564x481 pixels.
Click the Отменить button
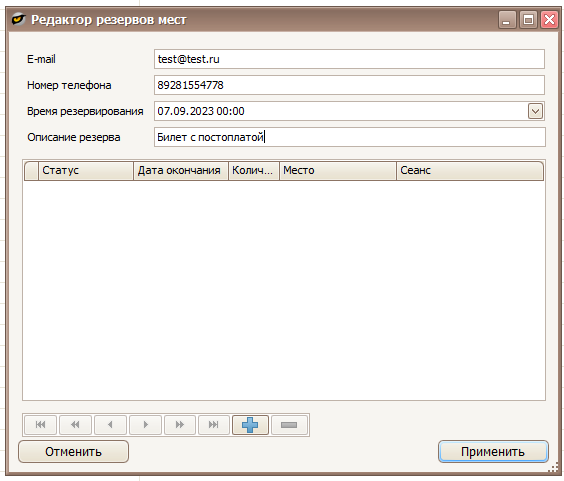73,451
